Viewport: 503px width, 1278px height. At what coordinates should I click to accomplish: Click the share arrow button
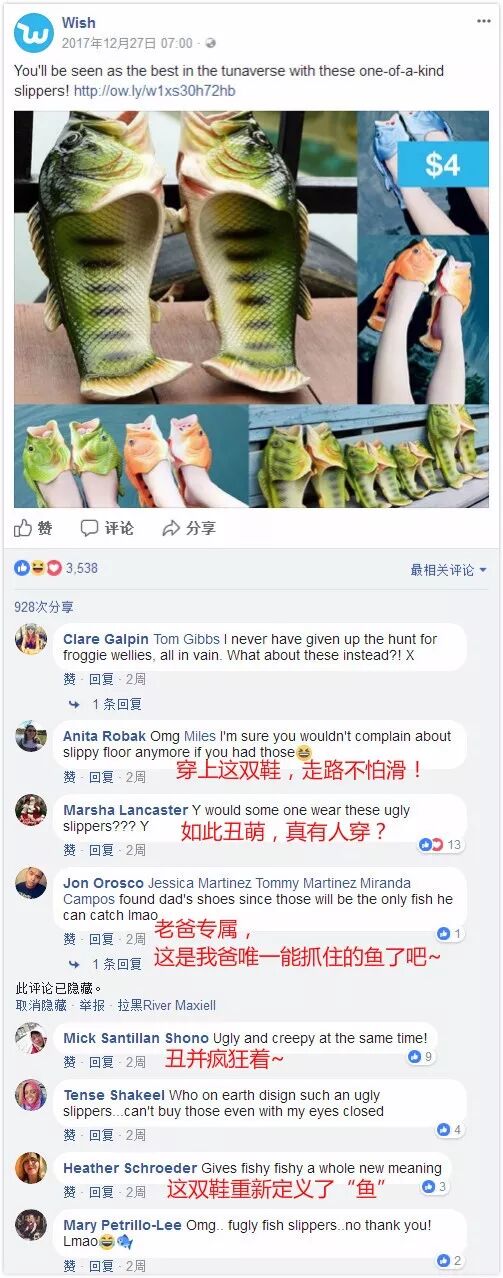tap(171, 528)
